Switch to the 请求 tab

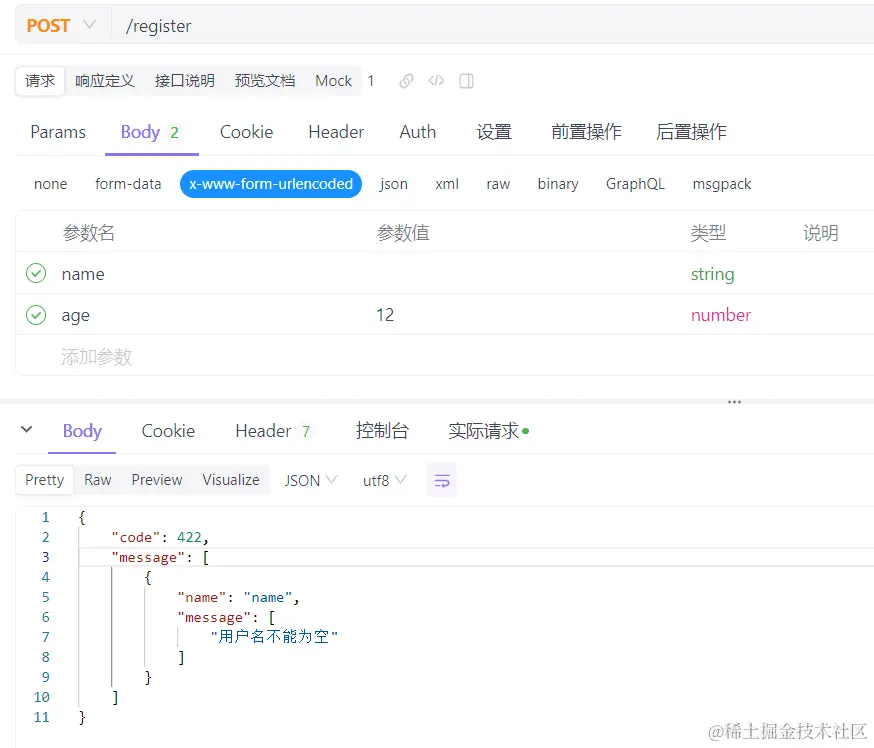coord(40,81)
